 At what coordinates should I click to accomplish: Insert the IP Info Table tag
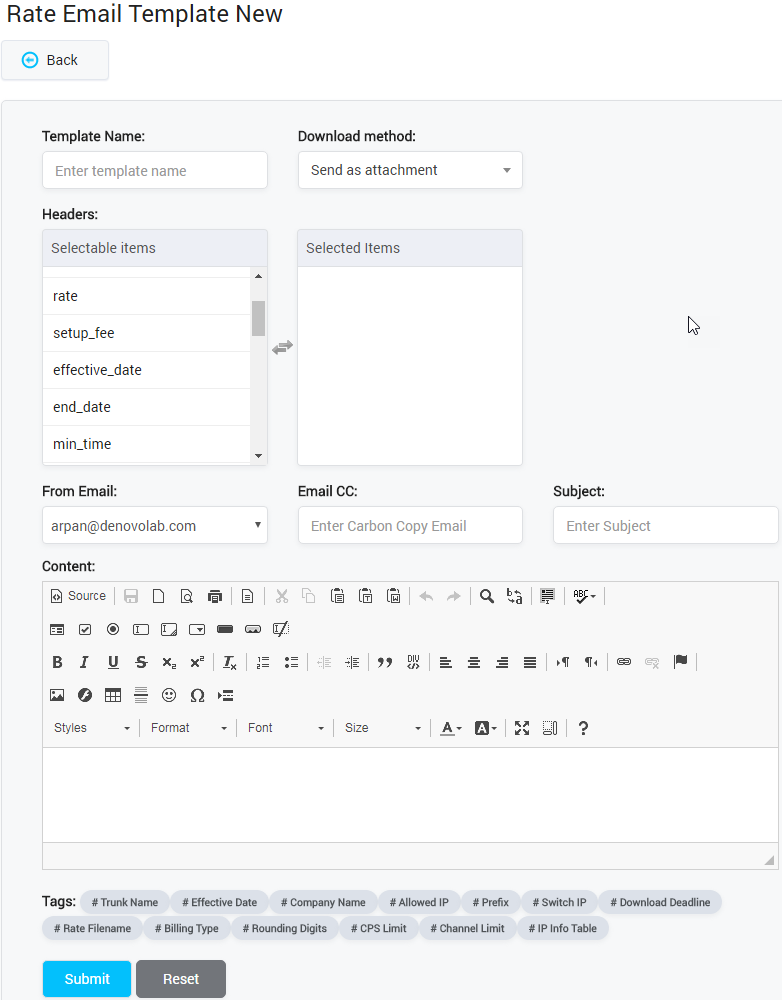click(x=563, y=929)
